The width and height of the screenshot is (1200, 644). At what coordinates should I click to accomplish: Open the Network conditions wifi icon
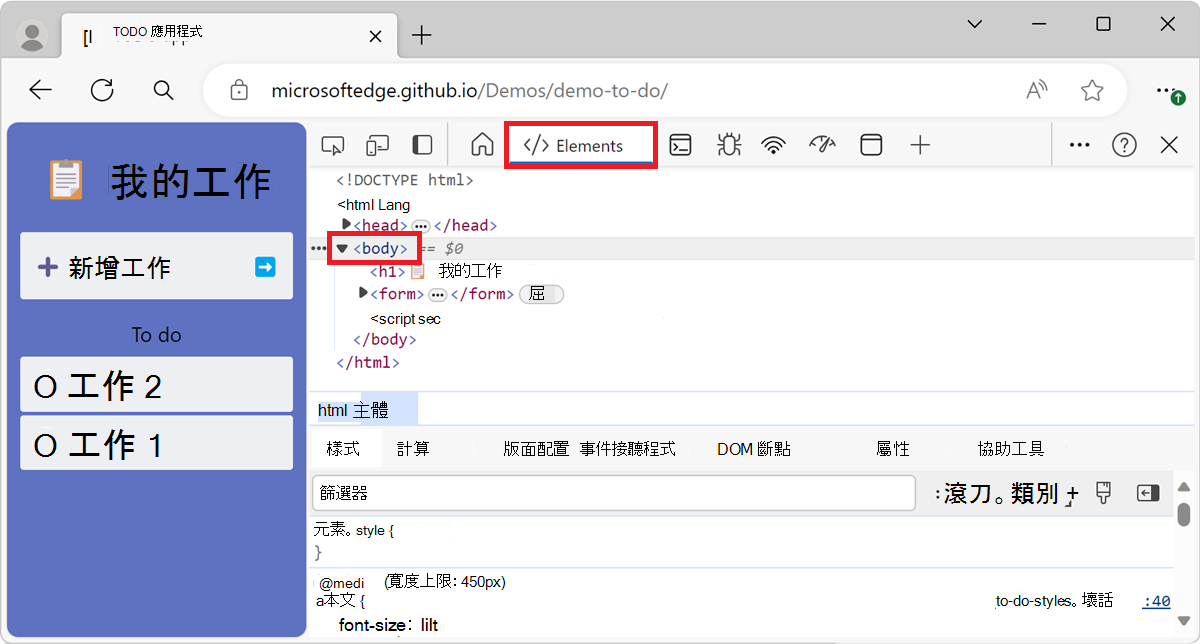(773, 144)
